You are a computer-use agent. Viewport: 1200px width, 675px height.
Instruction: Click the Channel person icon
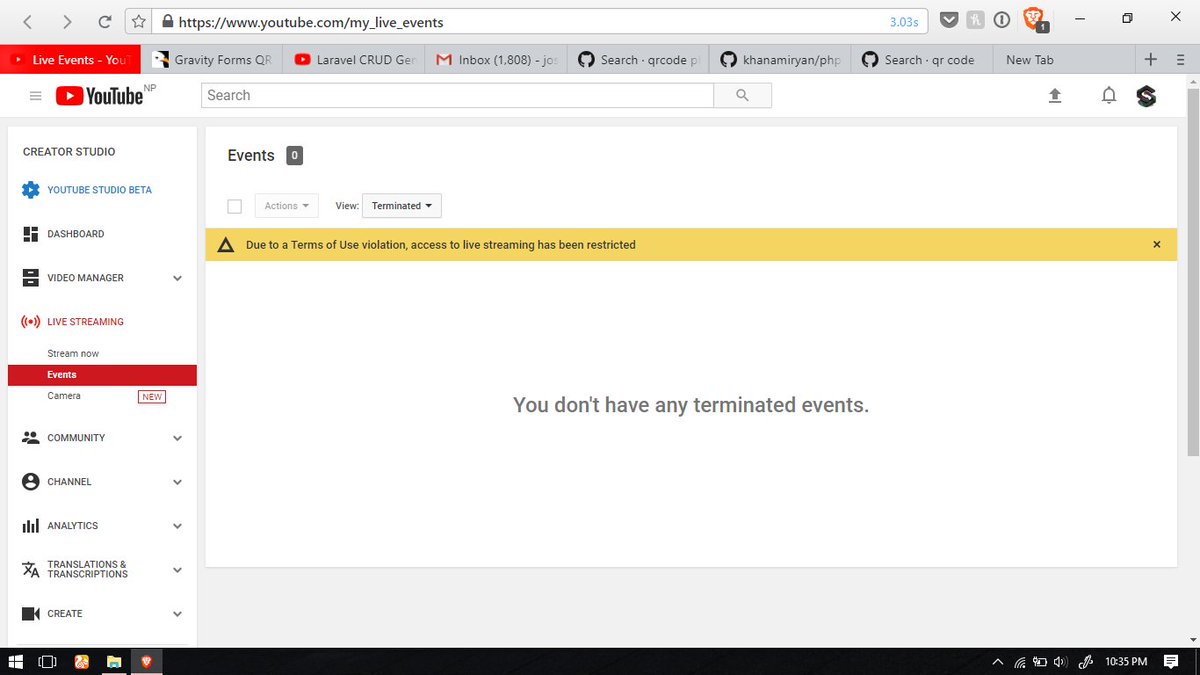click(30, 482)
